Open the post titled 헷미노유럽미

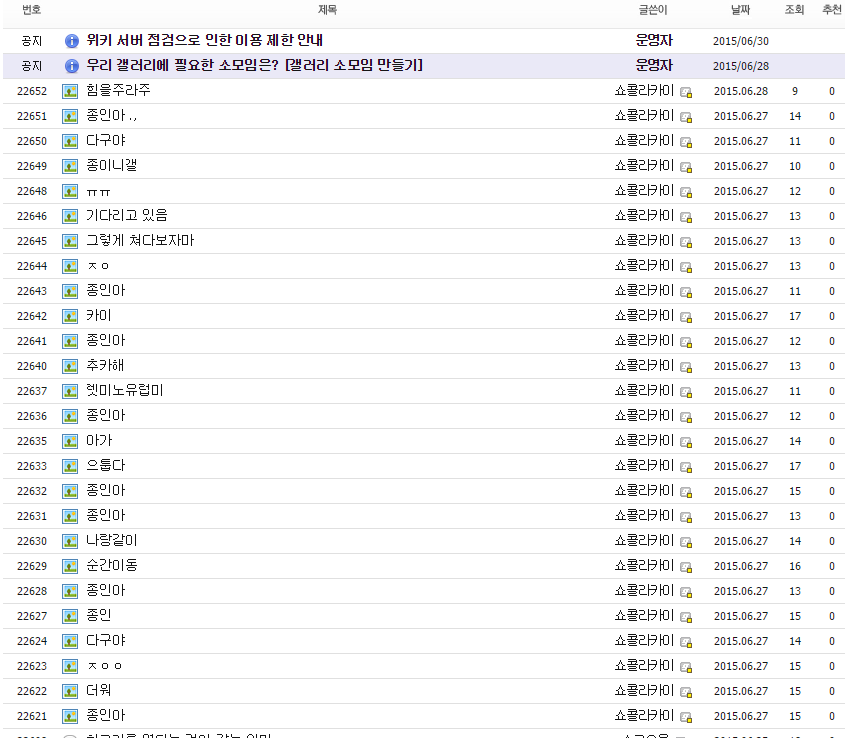coord(125,390)
